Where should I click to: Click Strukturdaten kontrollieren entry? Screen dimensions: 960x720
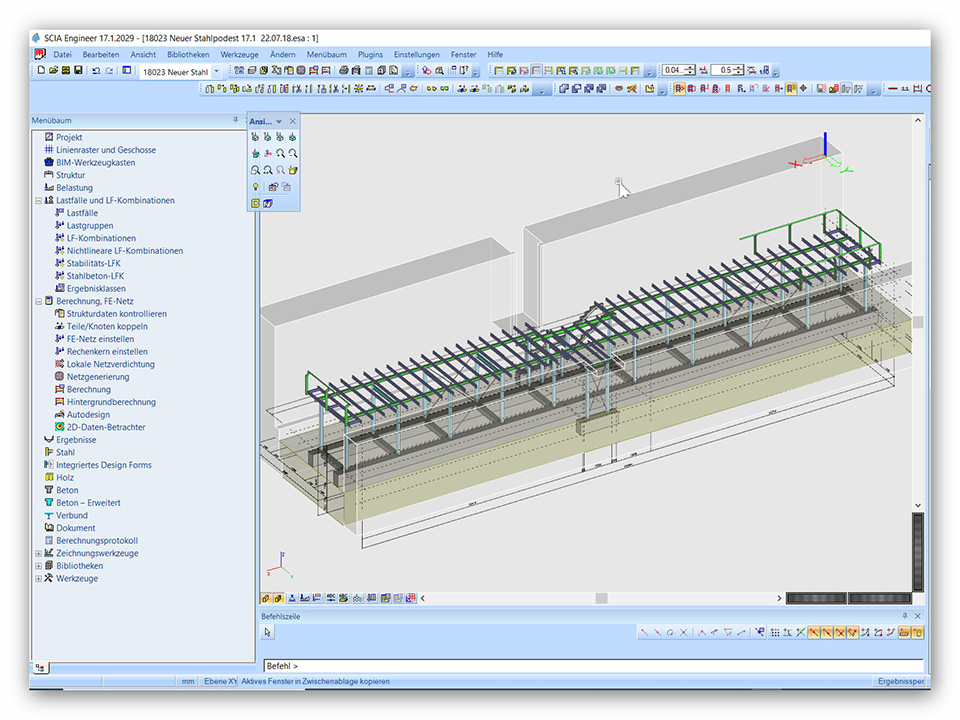[x=116, y=313]
